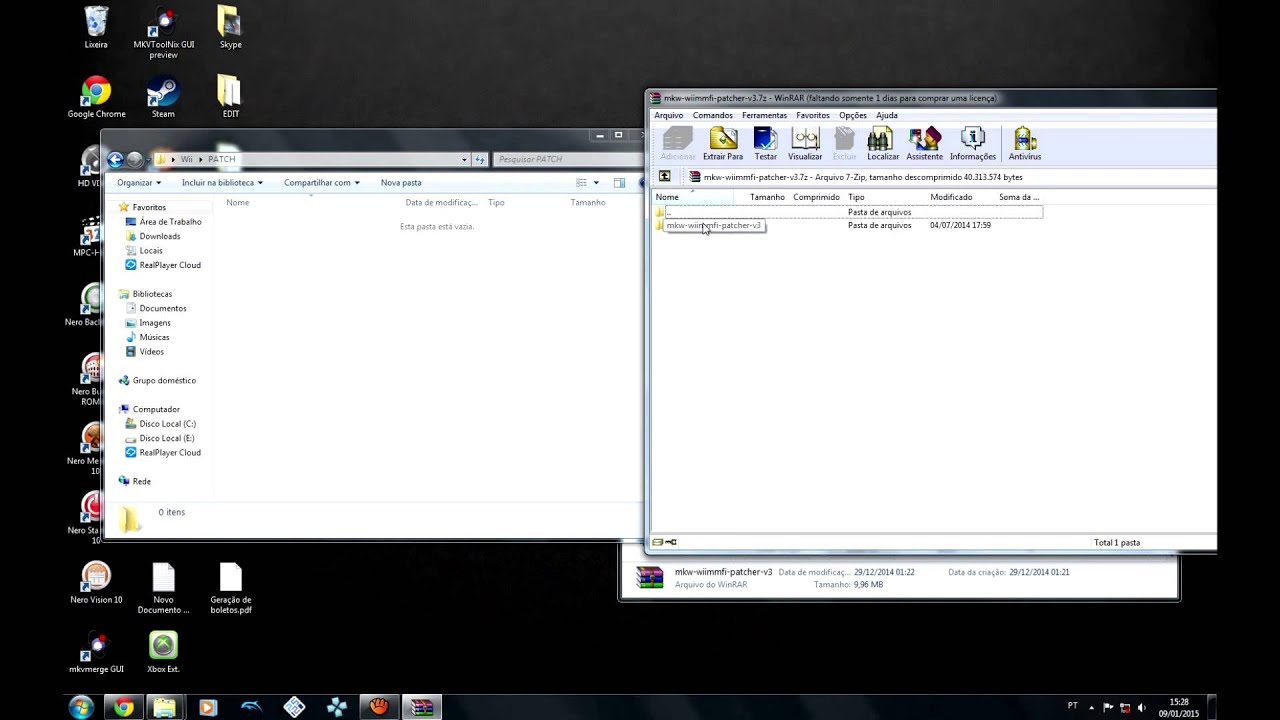Open the Incluir na biblioteca dropdown

[x=222, y=183]
